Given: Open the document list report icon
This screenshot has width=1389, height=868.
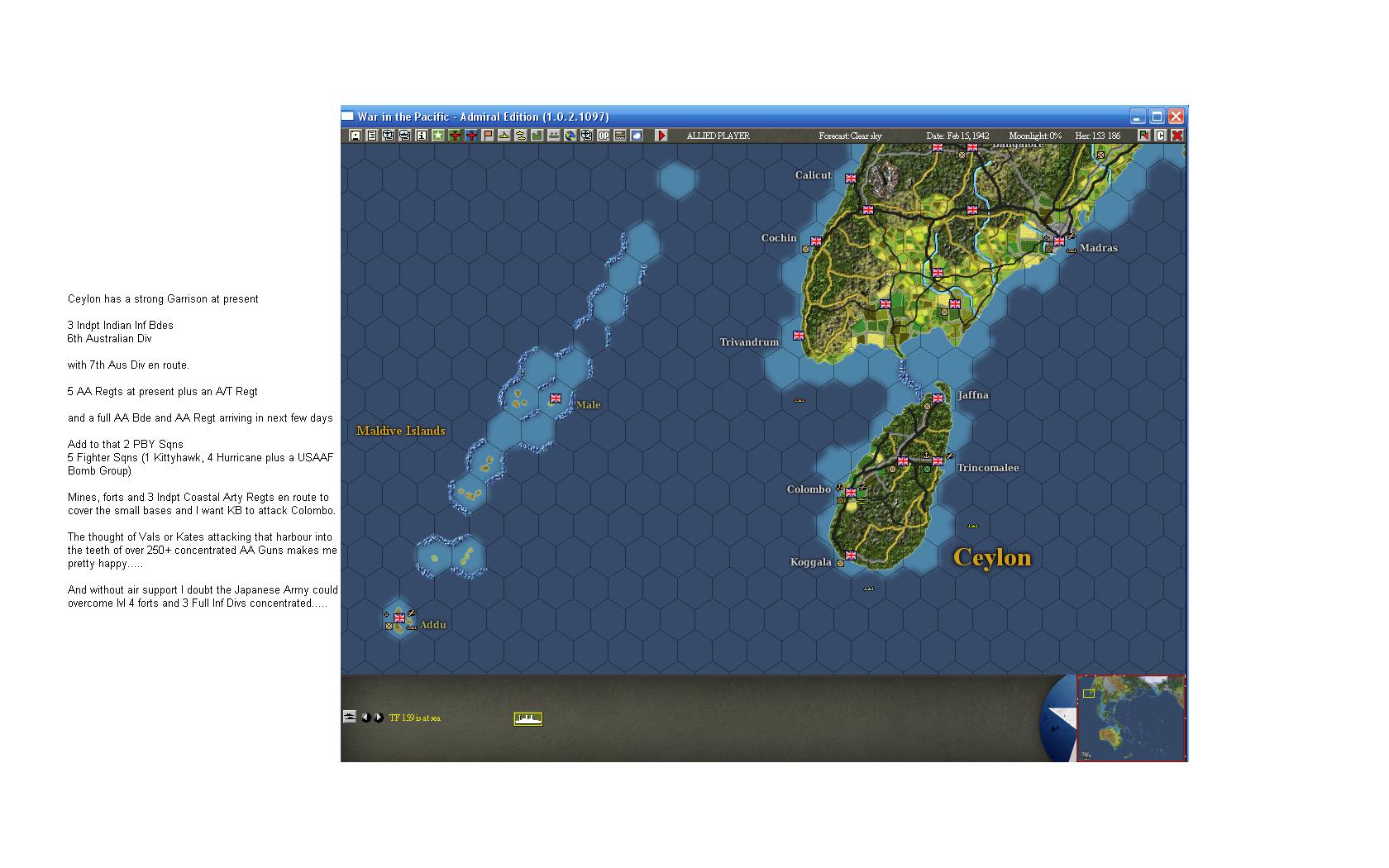Looking at the screenshot, I should 372,136.
